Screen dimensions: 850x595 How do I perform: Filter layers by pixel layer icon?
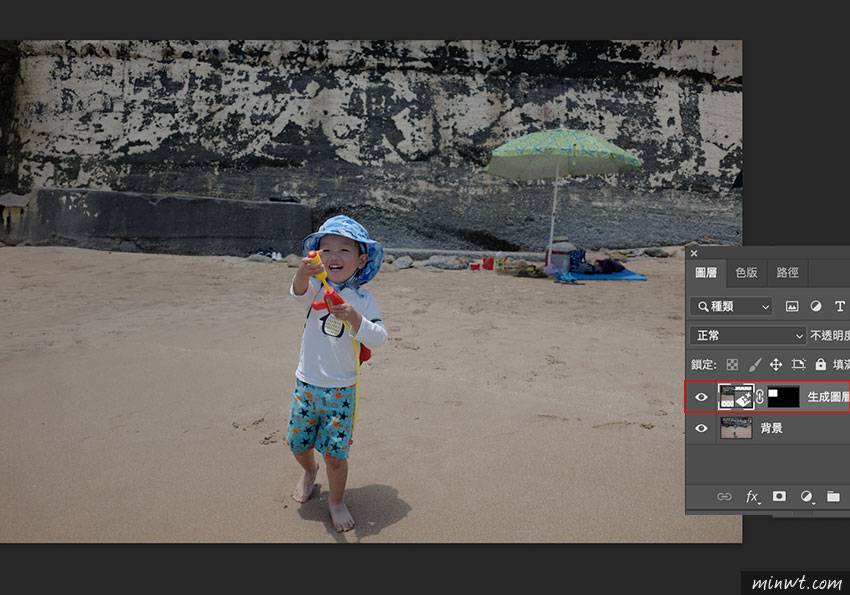(792, 306)
